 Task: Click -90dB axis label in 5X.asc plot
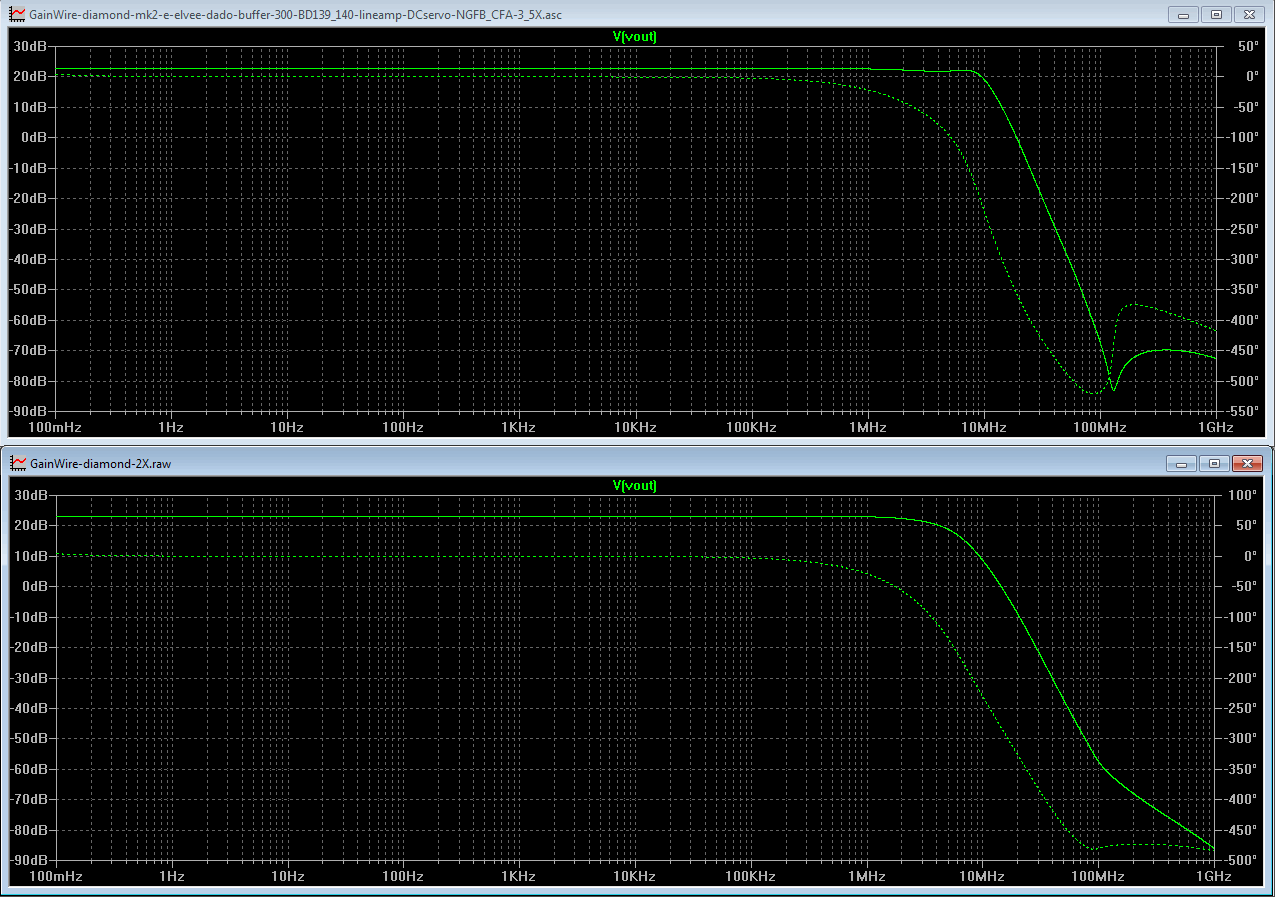[28, 411]
